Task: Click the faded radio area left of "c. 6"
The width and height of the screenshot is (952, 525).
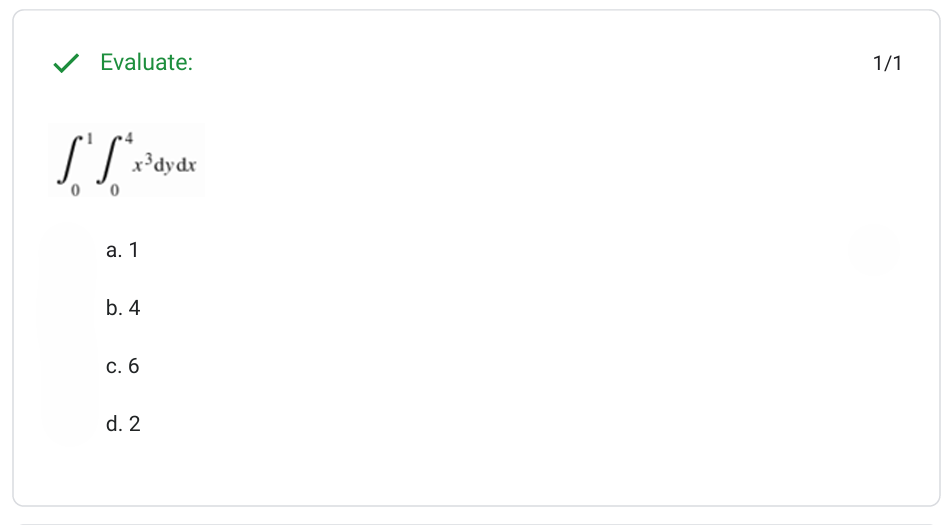Action: click(68, 366)
